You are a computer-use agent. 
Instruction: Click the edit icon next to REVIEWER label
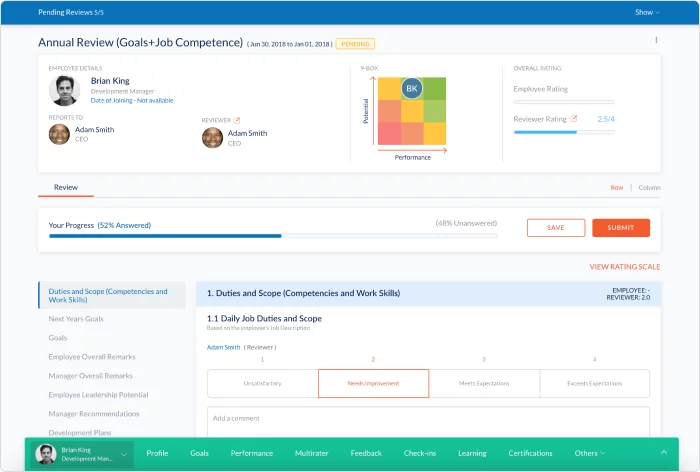pos(237,120)
